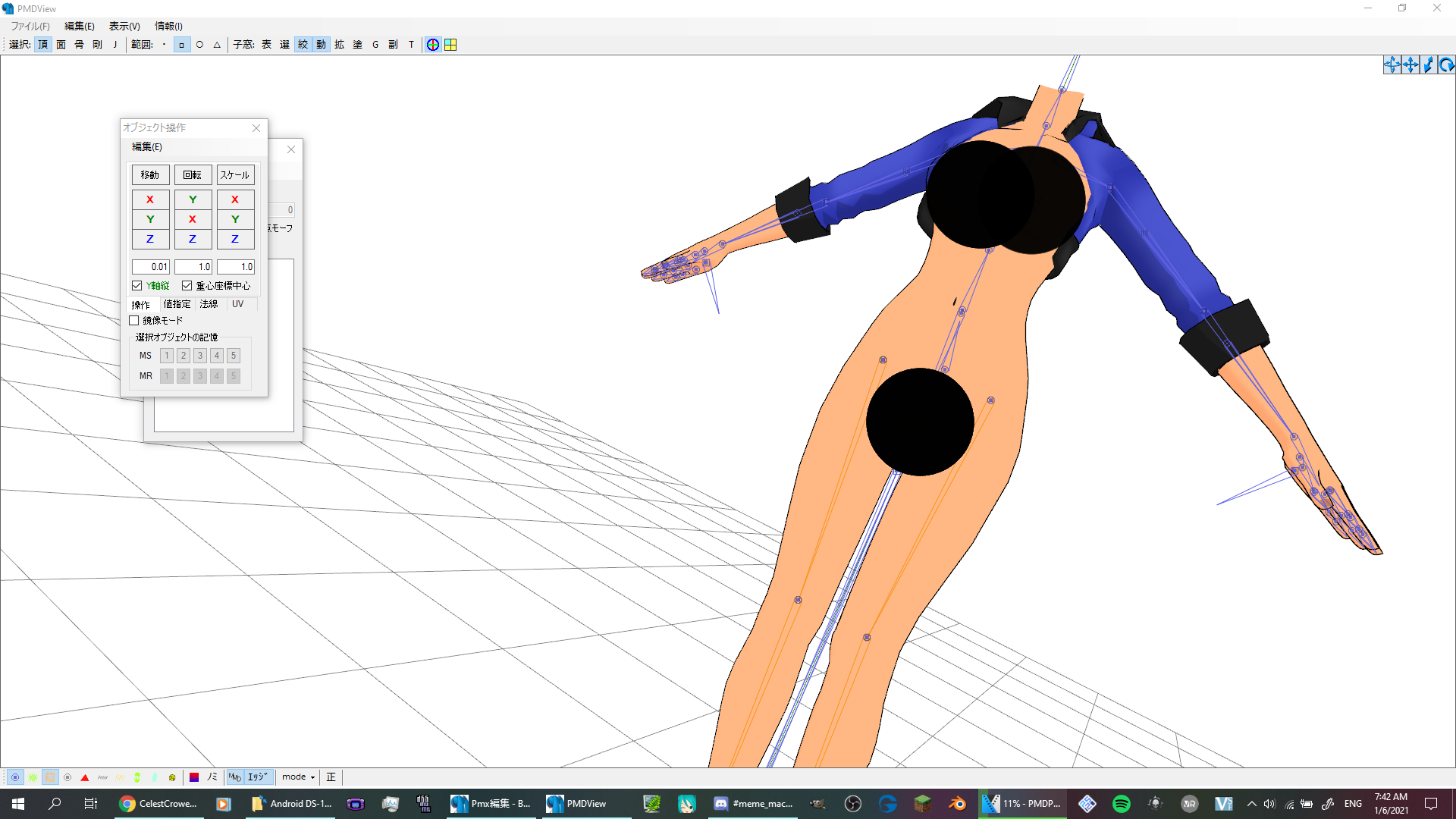
Task: Select the 頂 vertex selection mode
Action: point(43,45)
